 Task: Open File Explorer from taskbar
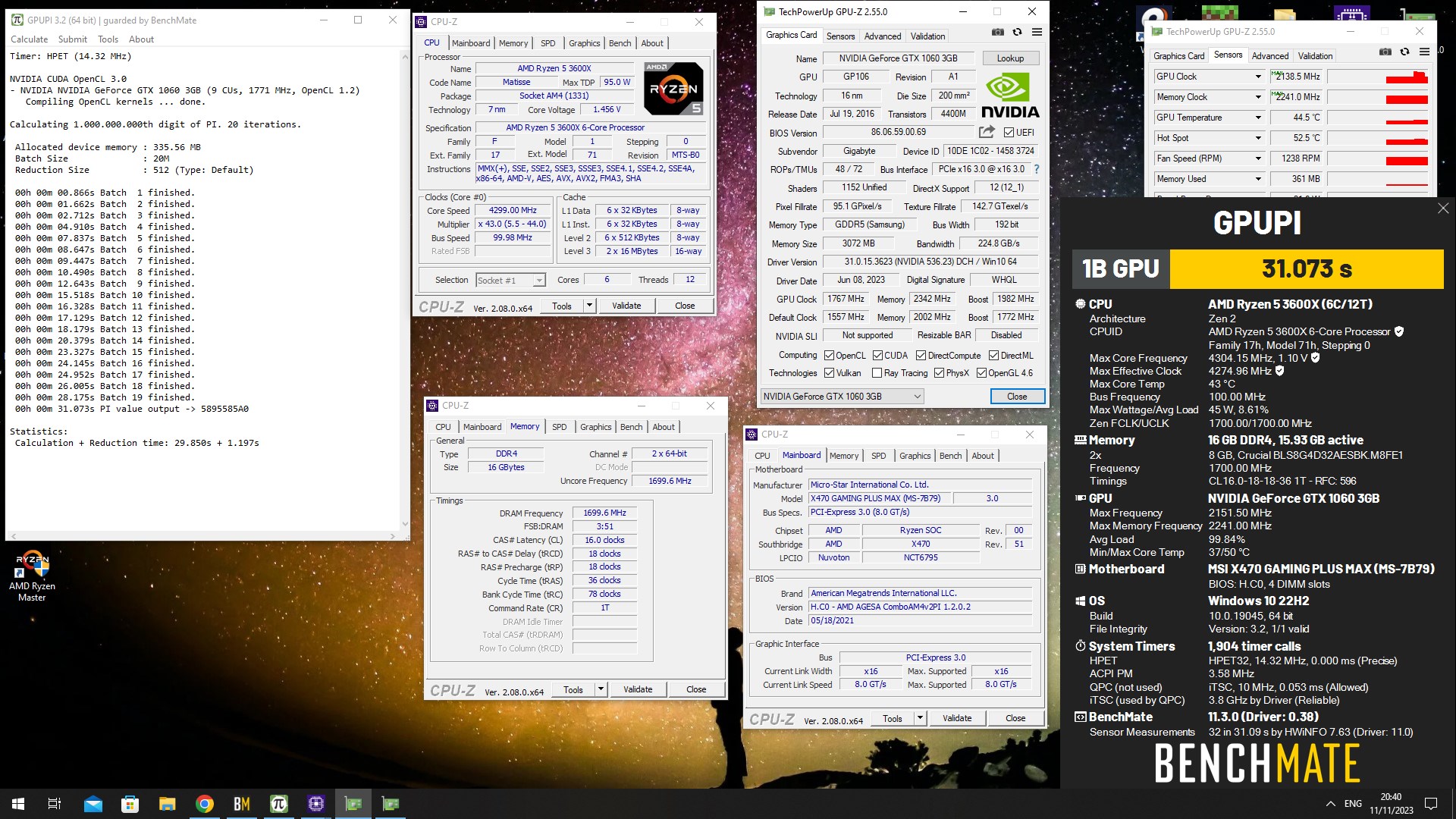[x=168, y=804]
